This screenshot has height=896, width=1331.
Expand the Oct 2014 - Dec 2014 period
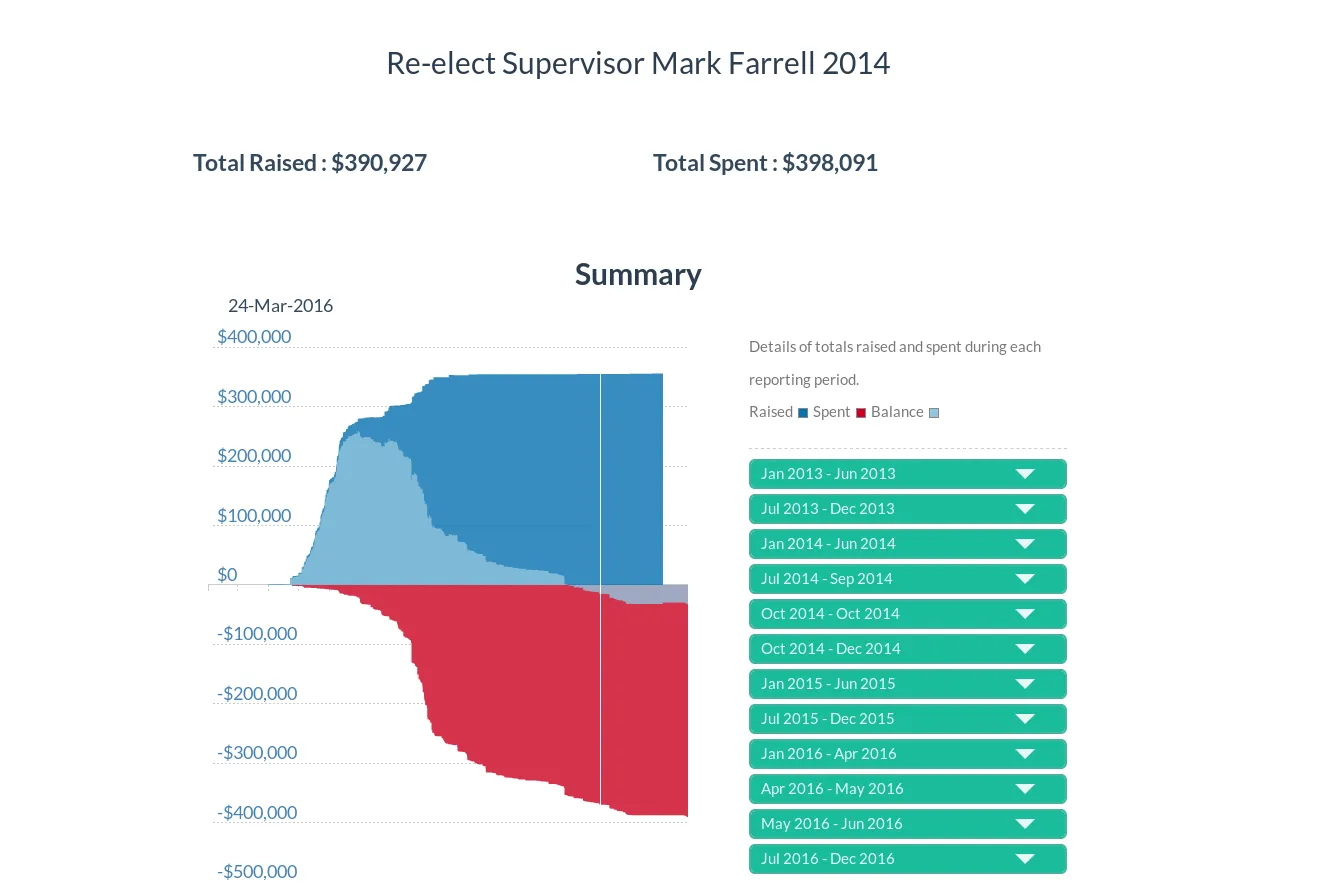point(906,648)
